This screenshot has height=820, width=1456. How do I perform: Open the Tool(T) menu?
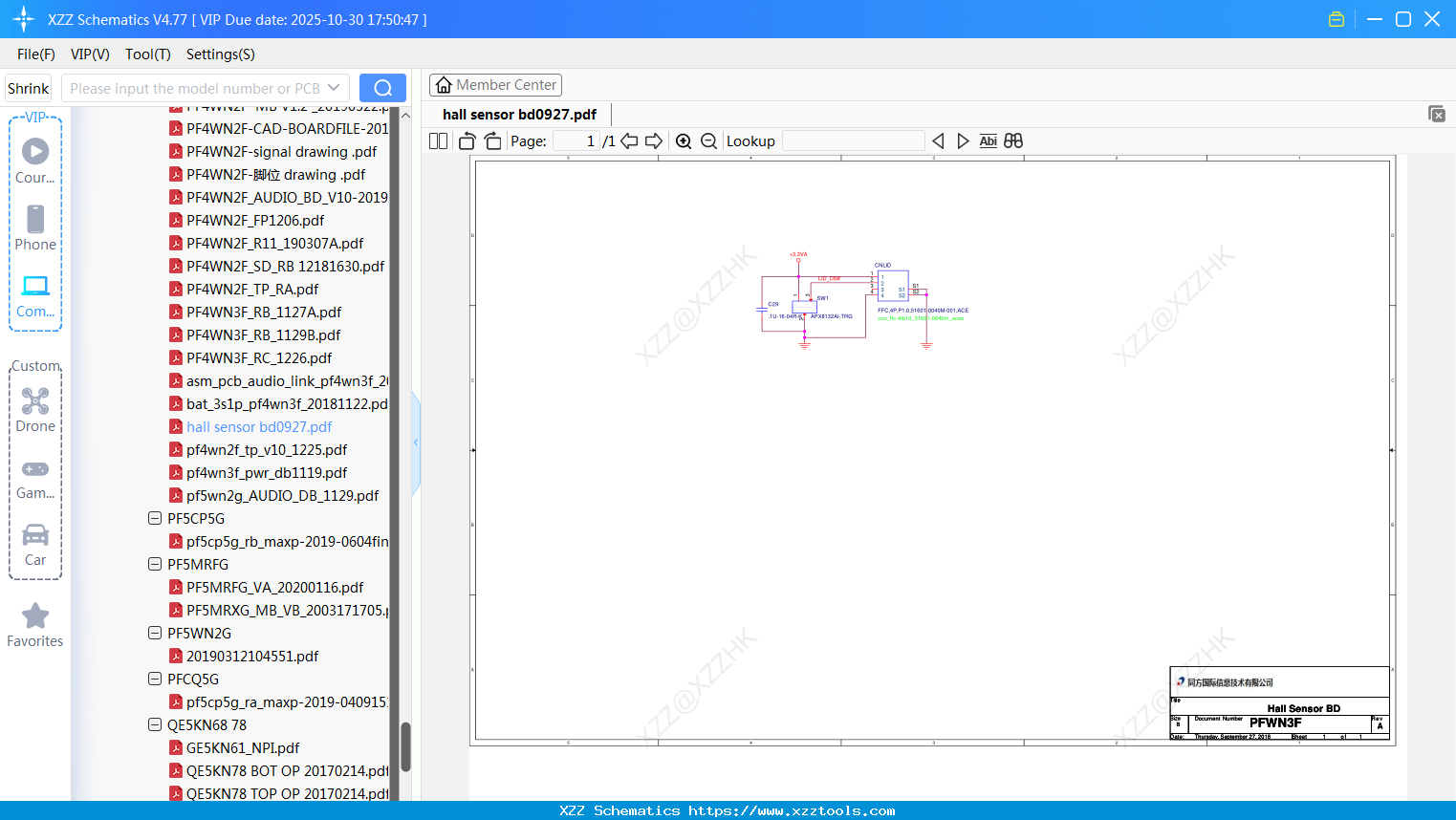click(147, 54)
